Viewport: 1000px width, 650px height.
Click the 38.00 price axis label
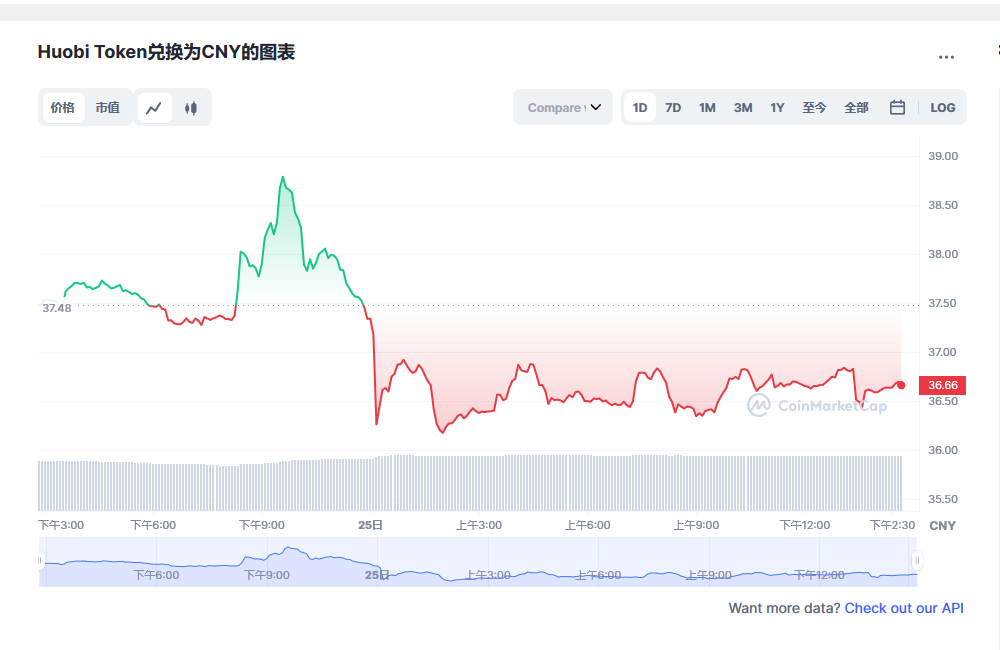click(x=943, y=255)
